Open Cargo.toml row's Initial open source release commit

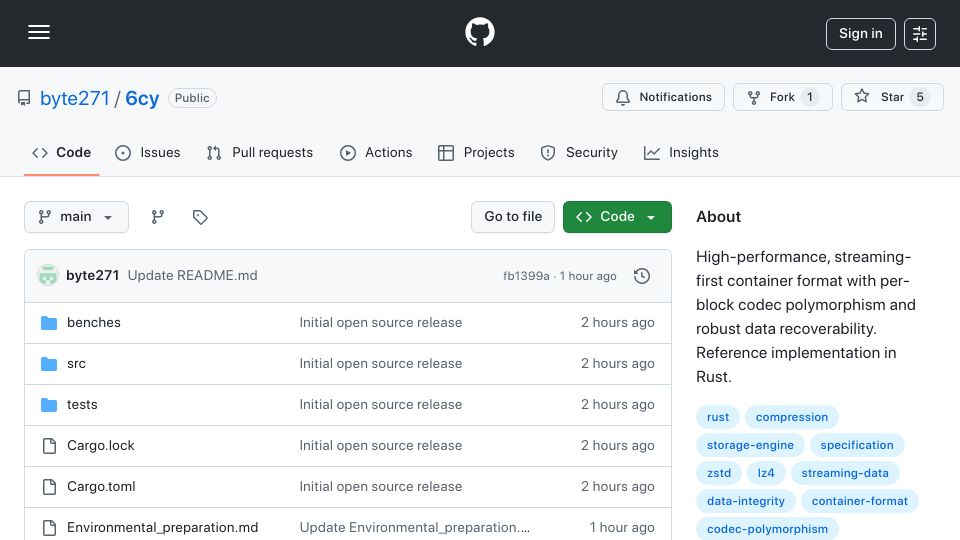[x=381, y=487]
